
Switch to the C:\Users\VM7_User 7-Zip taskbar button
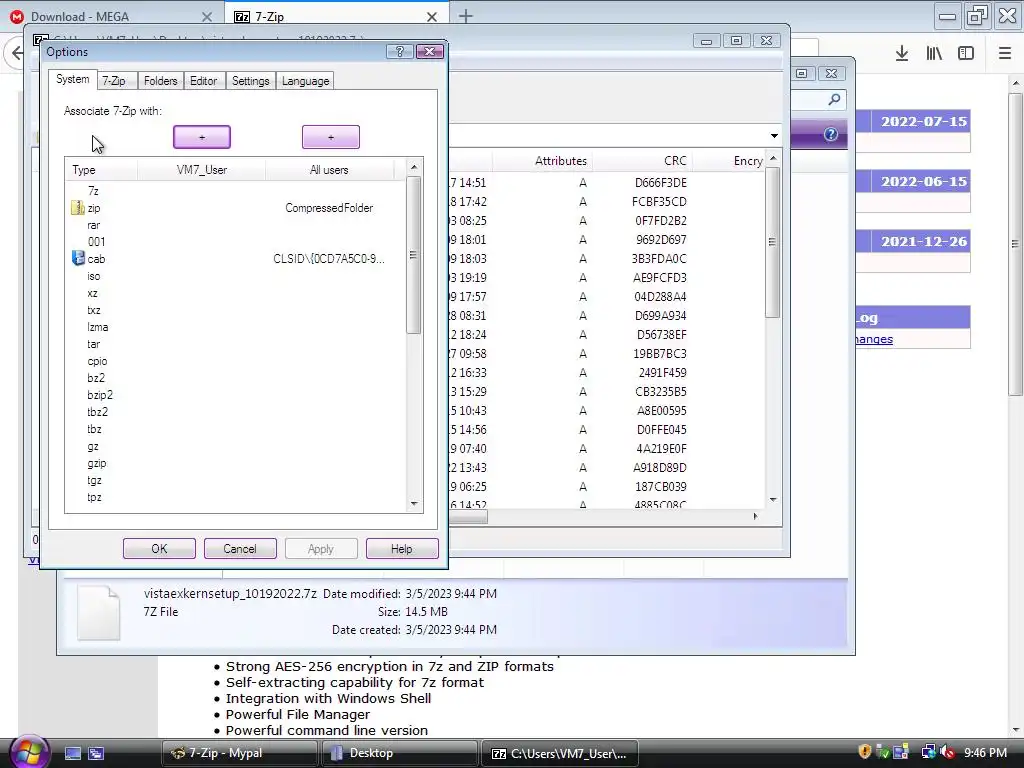click(x=560, y=753)
